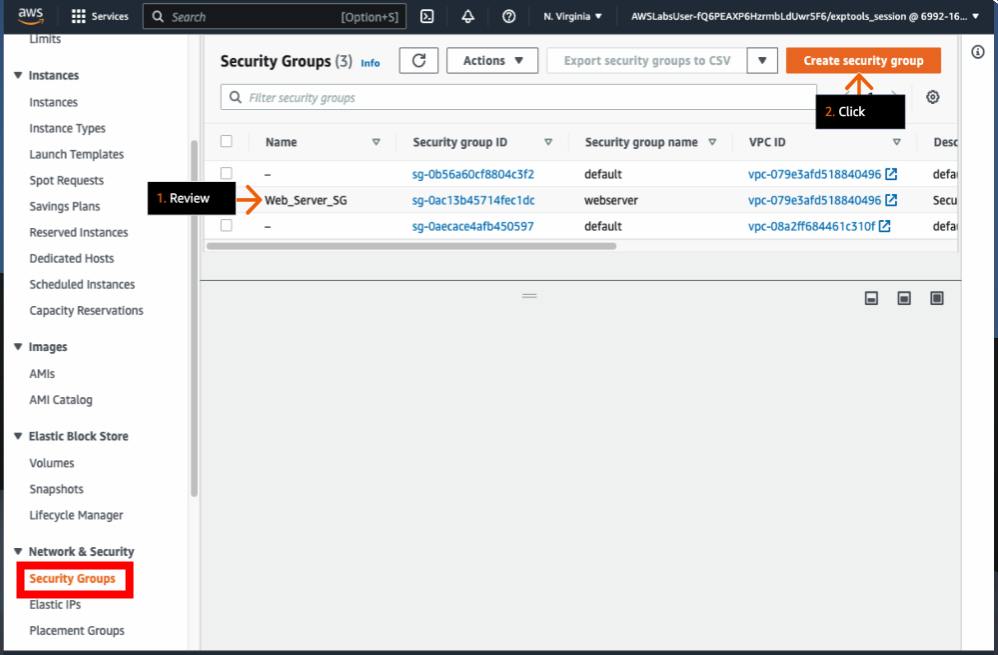Click the info circle on the right edge

[x=977, y=51]
